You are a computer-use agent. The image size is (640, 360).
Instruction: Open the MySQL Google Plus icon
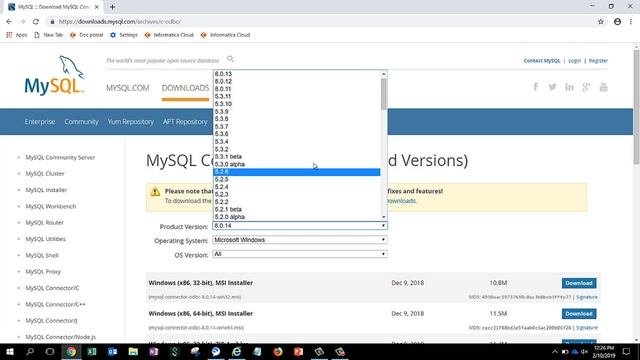click(x=586, y=87)
